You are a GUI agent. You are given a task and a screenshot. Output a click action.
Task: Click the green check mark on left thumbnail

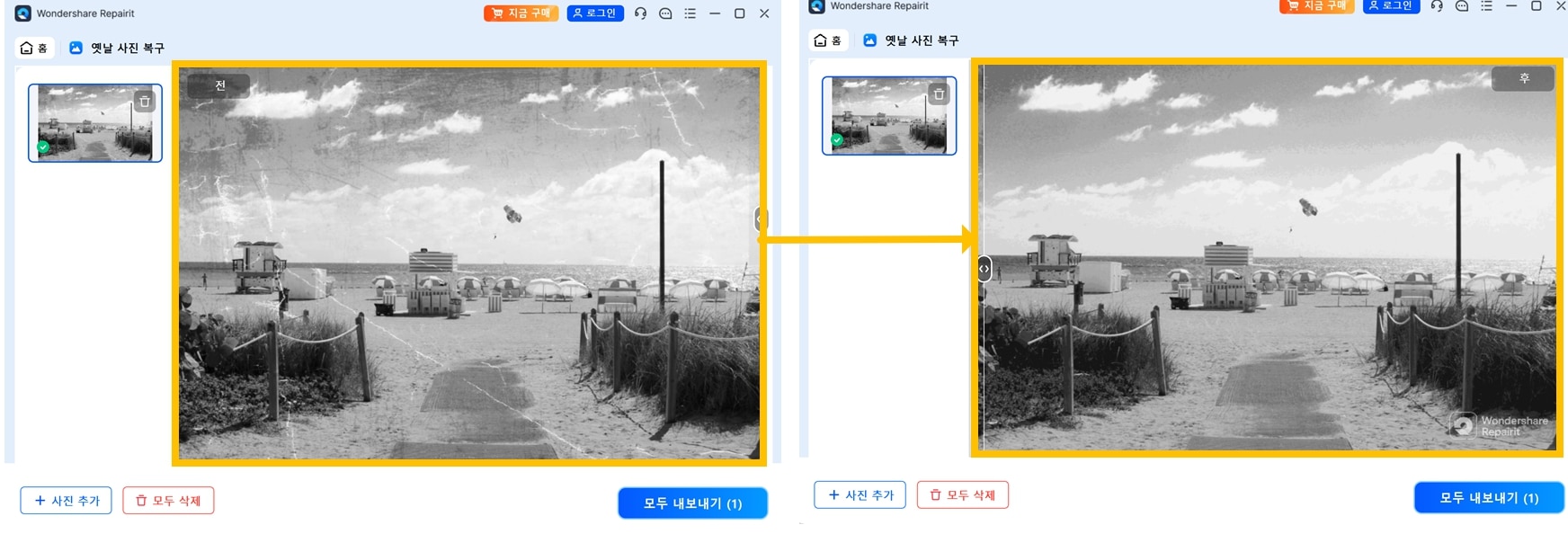(x=43, y=147)
